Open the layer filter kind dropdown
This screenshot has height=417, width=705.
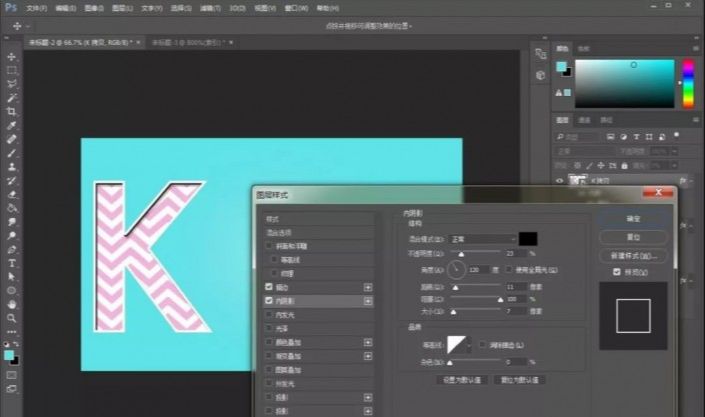point(578,137)
